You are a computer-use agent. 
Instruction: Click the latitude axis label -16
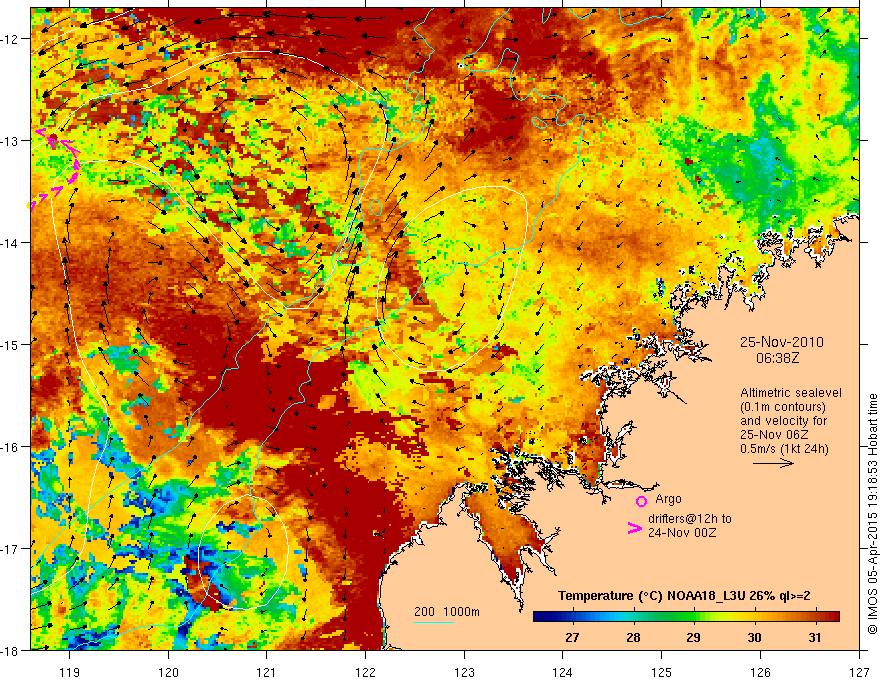click(9, 447)
